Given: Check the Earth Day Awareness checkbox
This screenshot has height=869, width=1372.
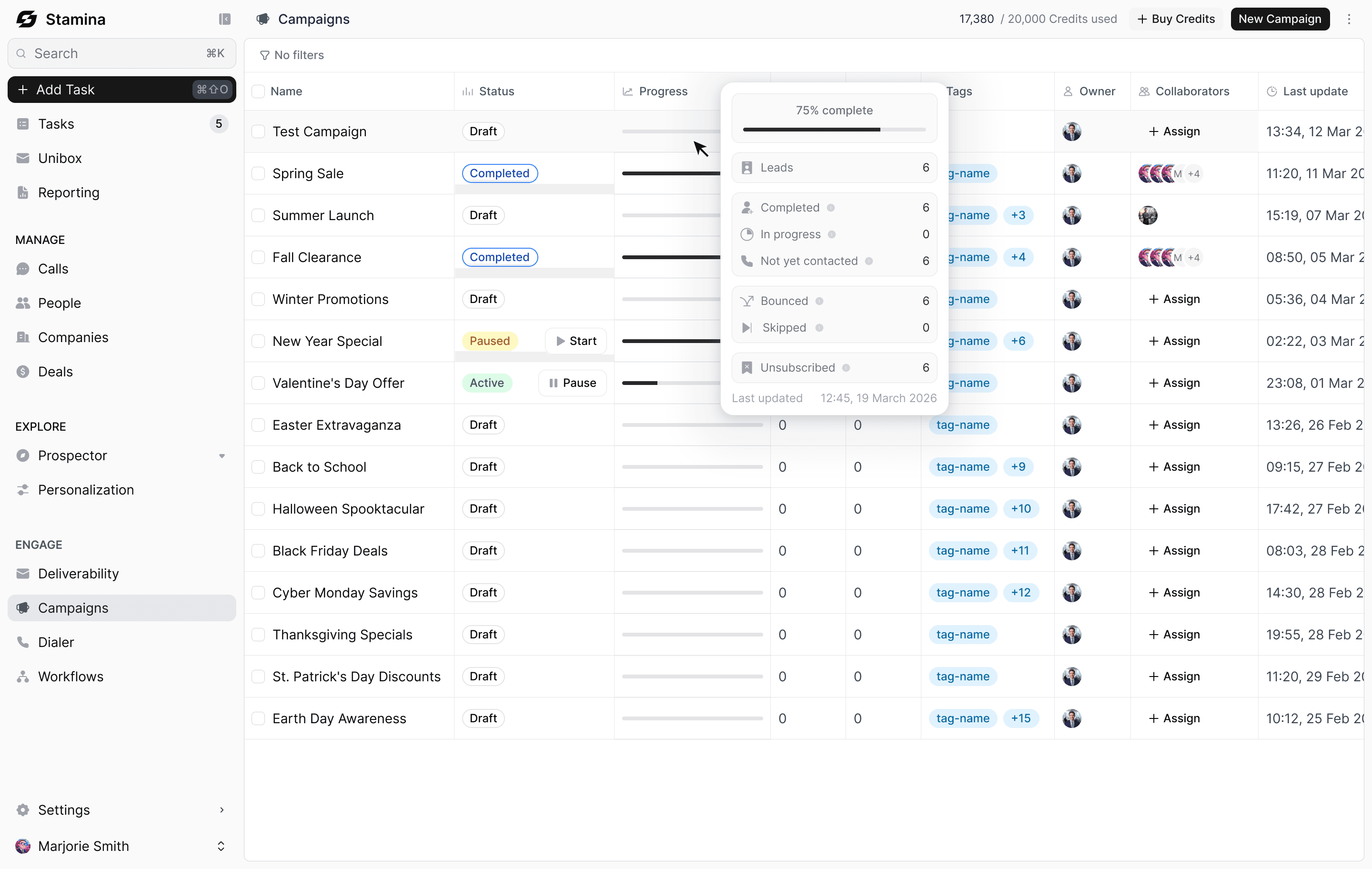Looking at the screenshot, I should tap(258, 718).
